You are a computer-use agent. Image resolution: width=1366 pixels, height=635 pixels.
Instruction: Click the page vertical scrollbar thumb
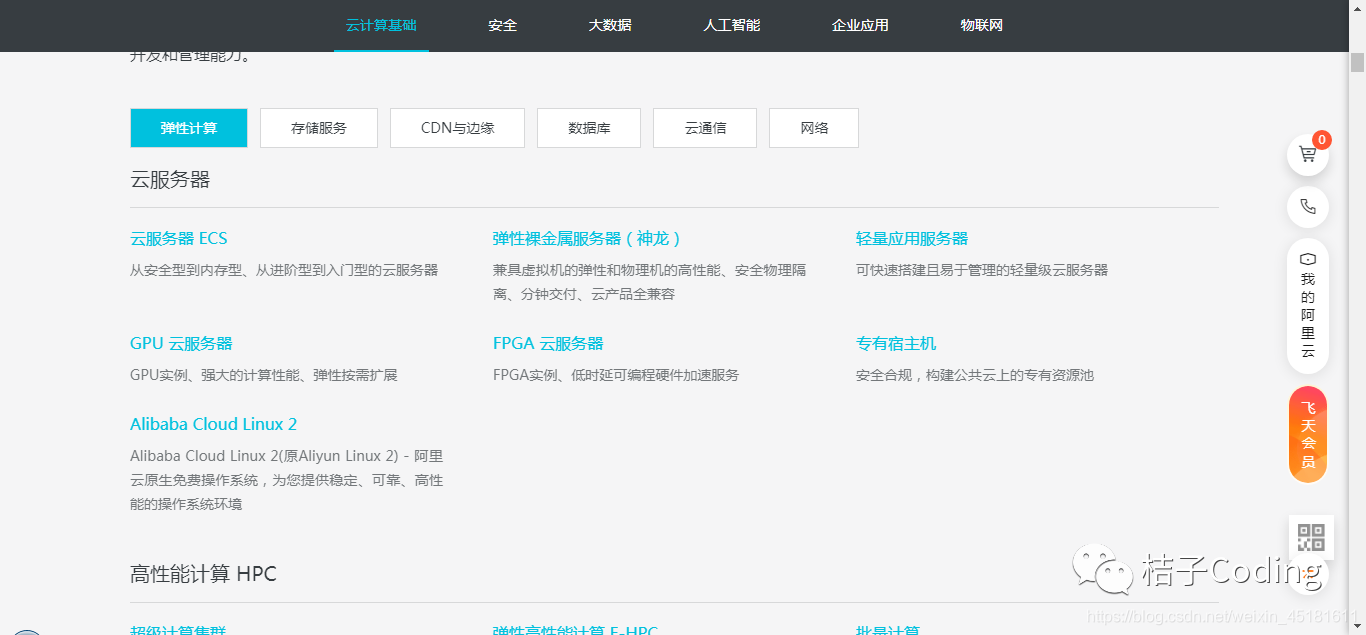tap(1357, 62)
